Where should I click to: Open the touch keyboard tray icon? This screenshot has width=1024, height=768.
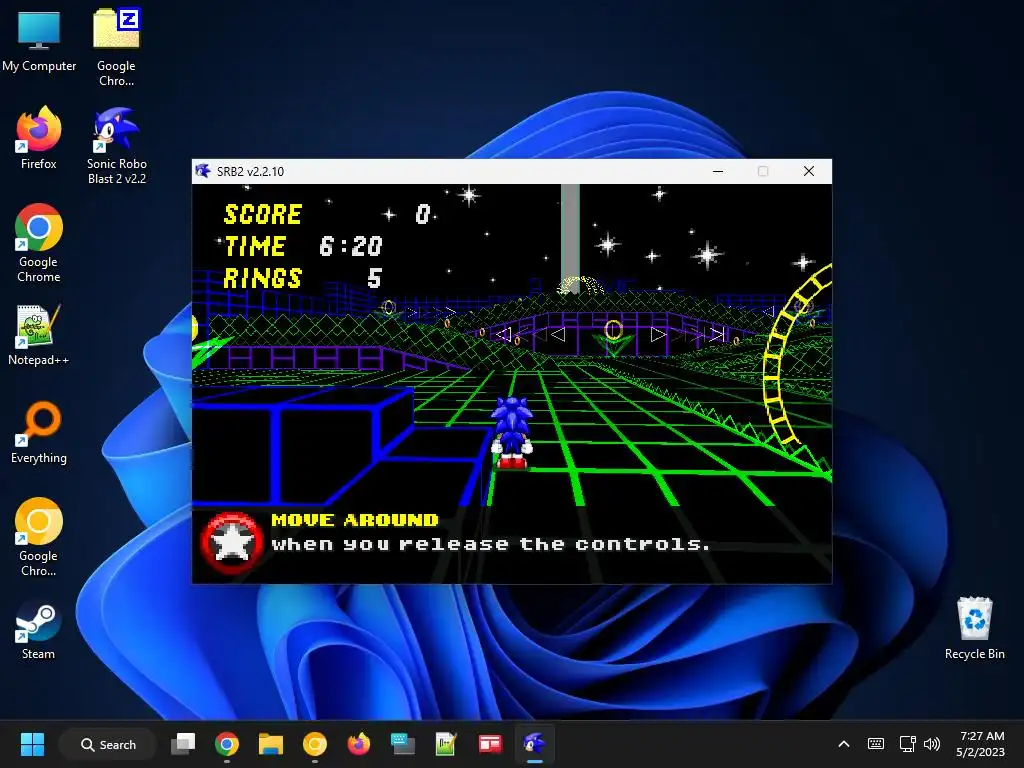876,744
